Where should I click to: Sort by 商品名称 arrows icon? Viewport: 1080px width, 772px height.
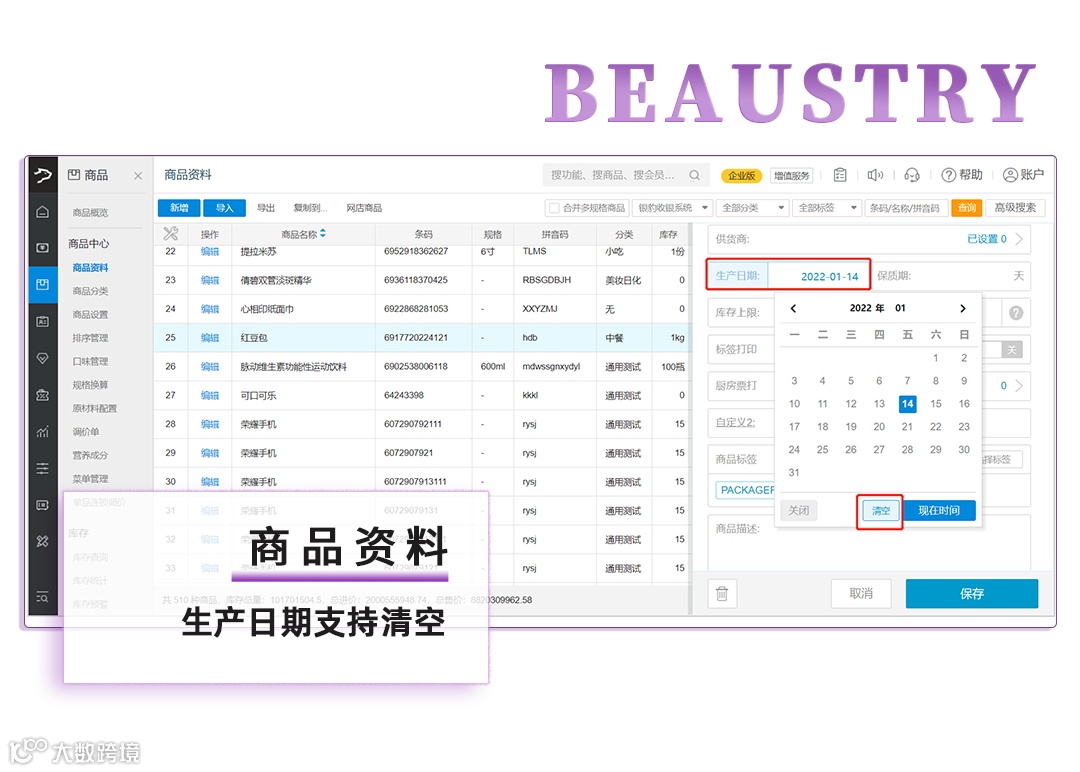point(323,233)
